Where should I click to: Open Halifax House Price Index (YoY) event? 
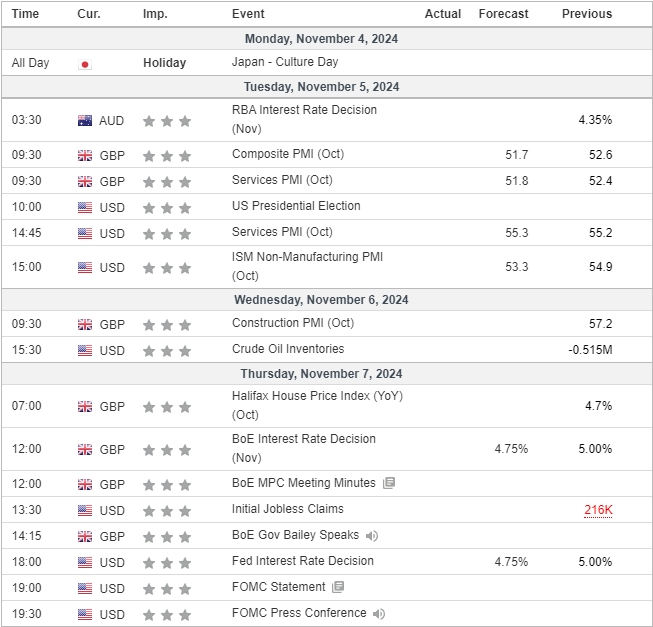tap(317, 405)
